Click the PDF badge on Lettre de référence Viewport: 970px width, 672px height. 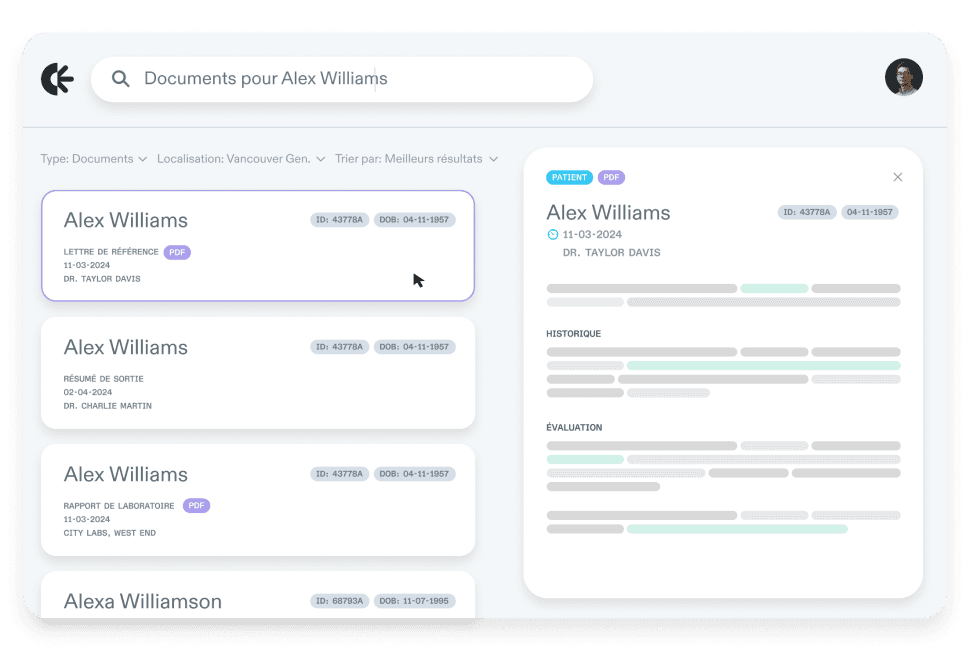pos(177,252)
